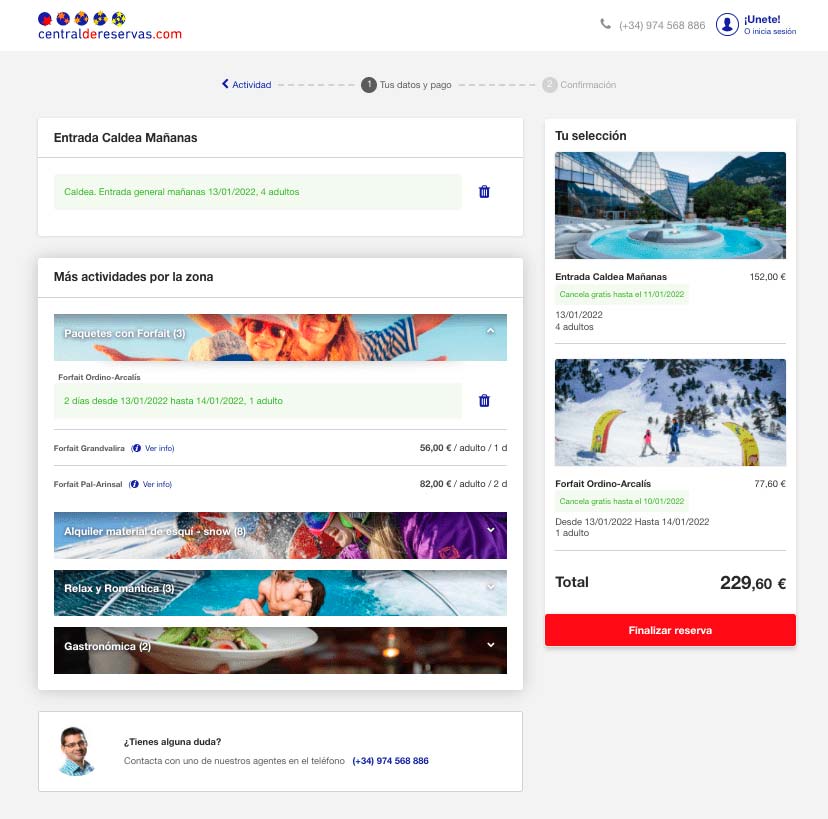Click the Entrada Caldea Mañanas panel heading
Image resolution: width=828 pixels, height=819 pixels.
126,138
